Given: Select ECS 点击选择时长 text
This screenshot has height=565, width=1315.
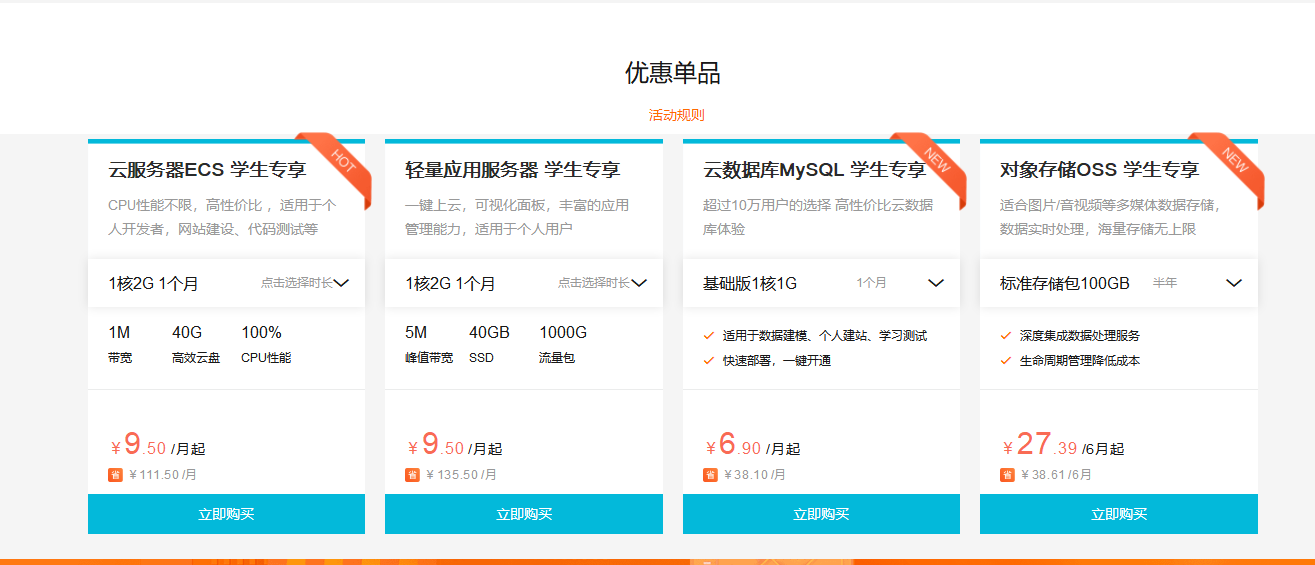Looking at the screenshot, I should [x=297, y=283].
